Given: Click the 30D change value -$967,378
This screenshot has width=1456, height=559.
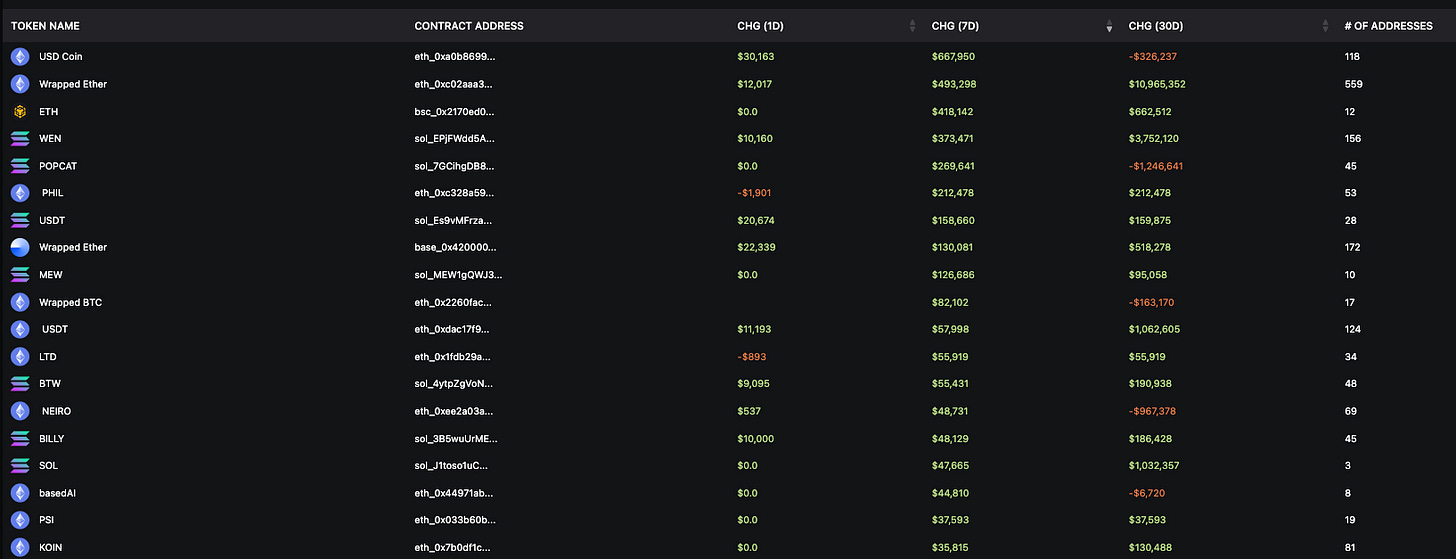Looking at the screenshot, I should pyautogui.click(x=1154, y=411).
